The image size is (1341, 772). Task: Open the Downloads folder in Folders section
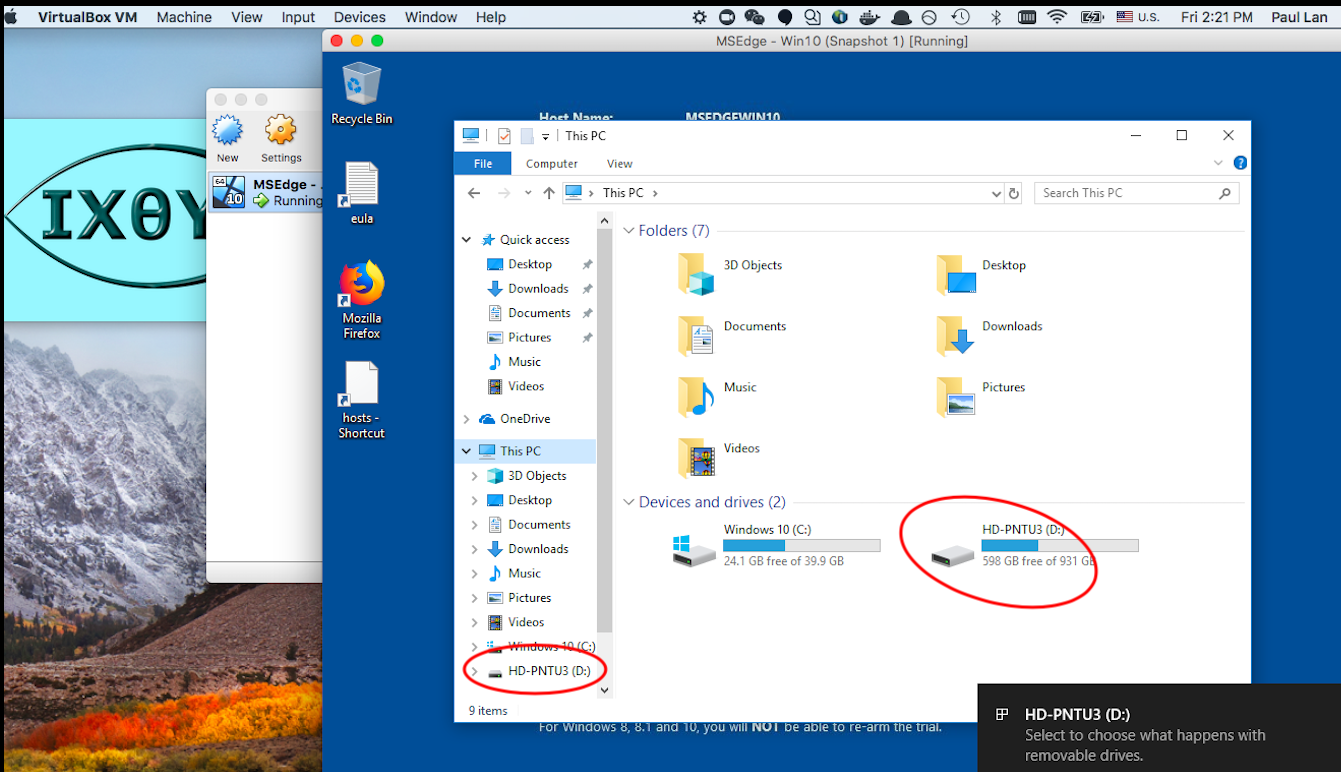[x=956, y=334]
